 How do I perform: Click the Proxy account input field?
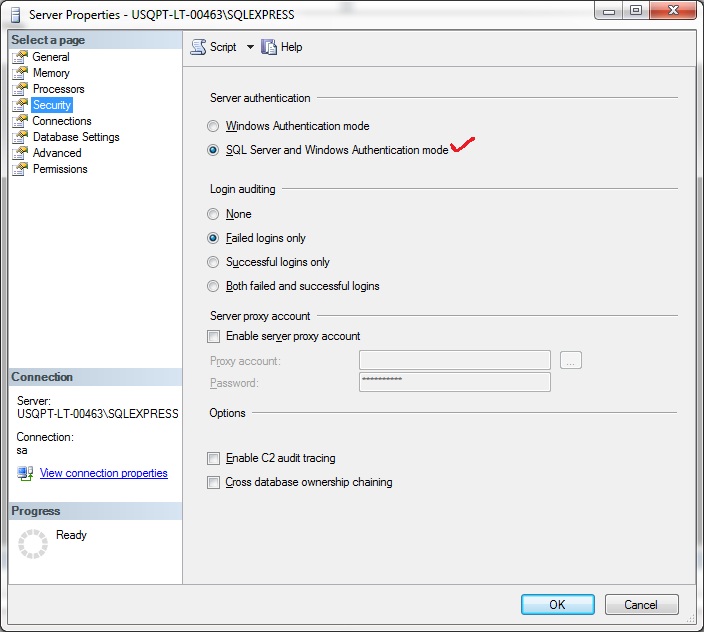[455, 360]
